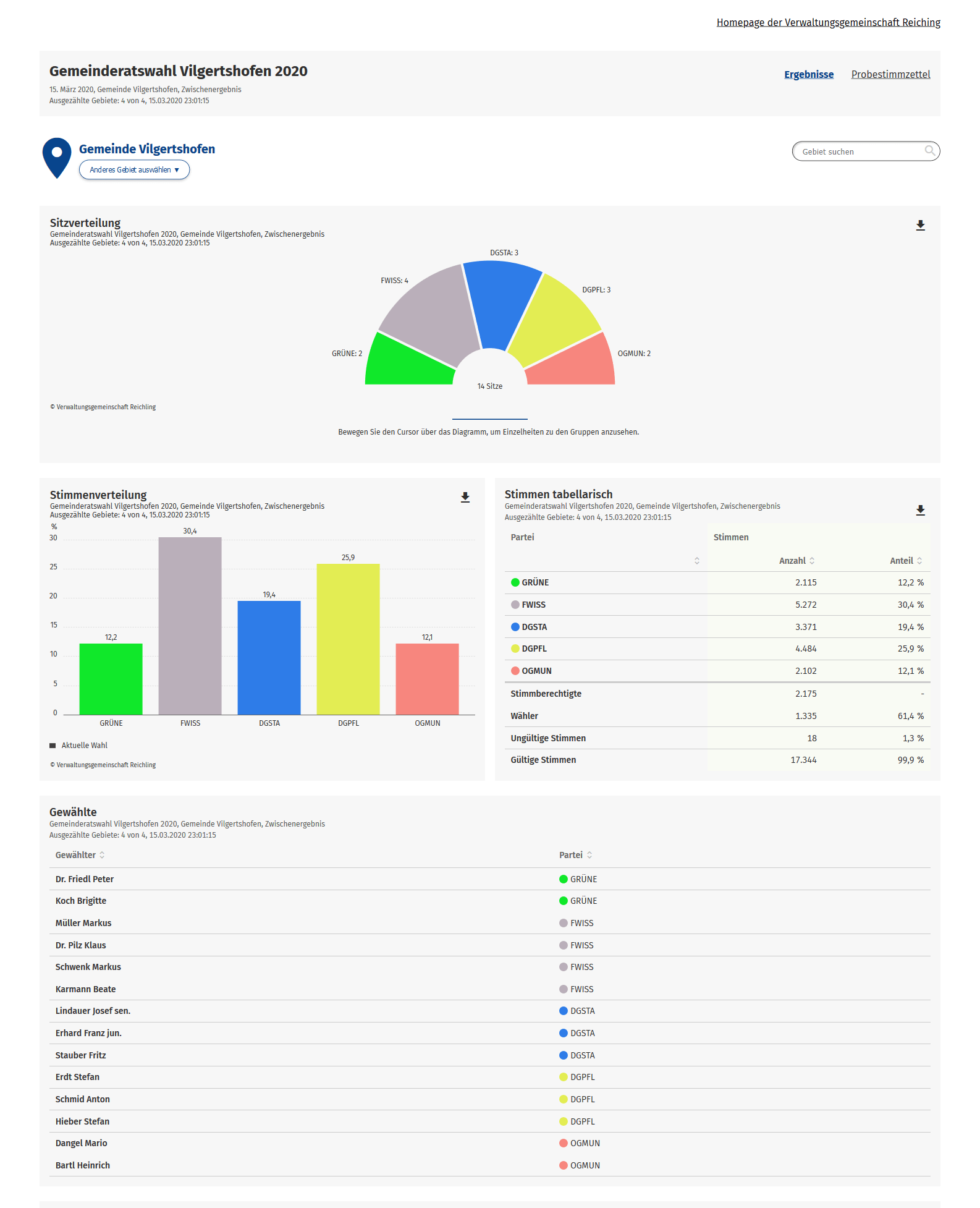The height and width of the screenshot is (1208, 980).
Task: Download the Sitzverteilung chart
Action: click(920, 226)
